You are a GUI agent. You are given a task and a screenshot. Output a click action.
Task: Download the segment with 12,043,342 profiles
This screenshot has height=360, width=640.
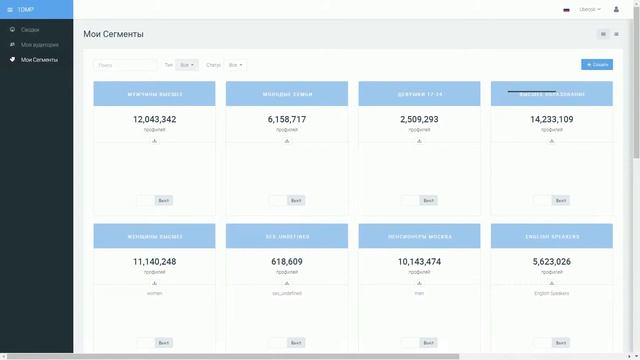tap(154, 141)
